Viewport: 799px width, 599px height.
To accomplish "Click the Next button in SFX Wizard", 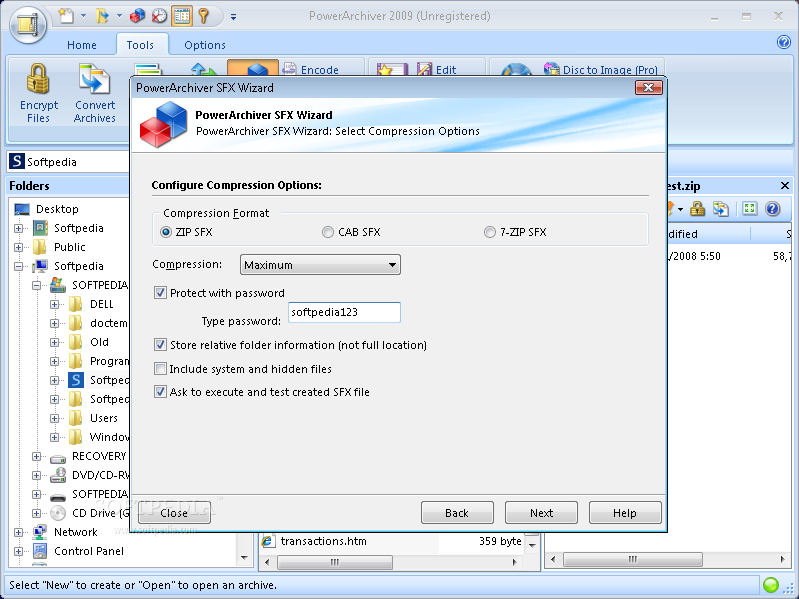I will point(541,512).
